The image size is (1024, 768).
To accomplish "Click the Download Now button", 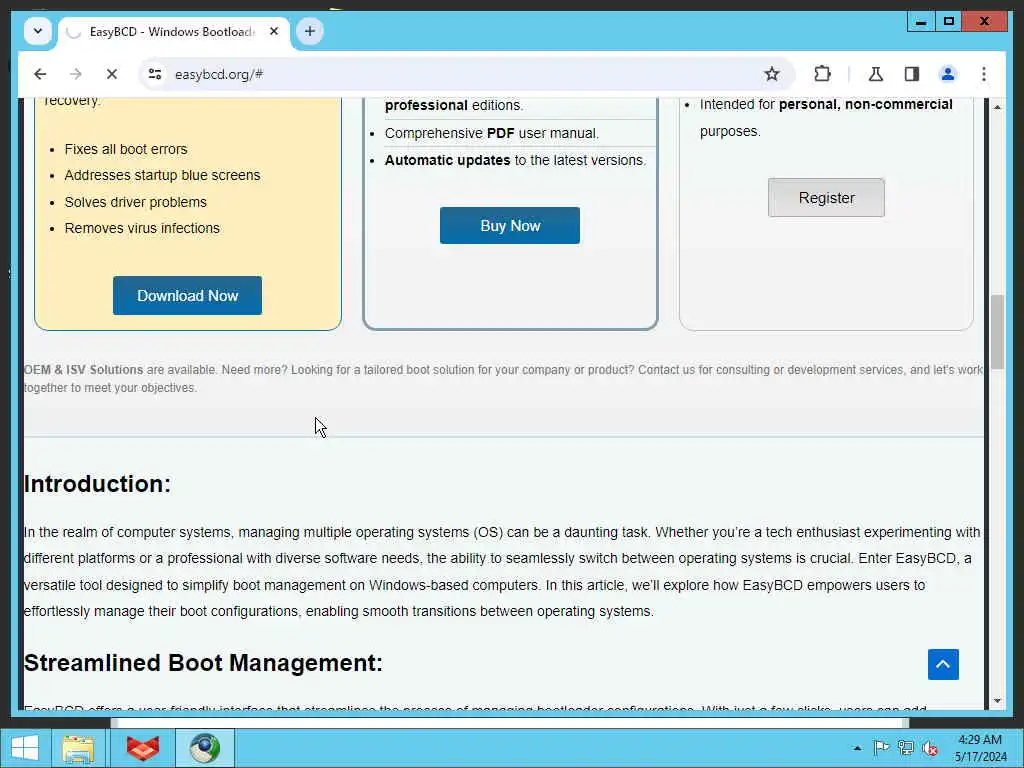I will [x=187, y=296].
